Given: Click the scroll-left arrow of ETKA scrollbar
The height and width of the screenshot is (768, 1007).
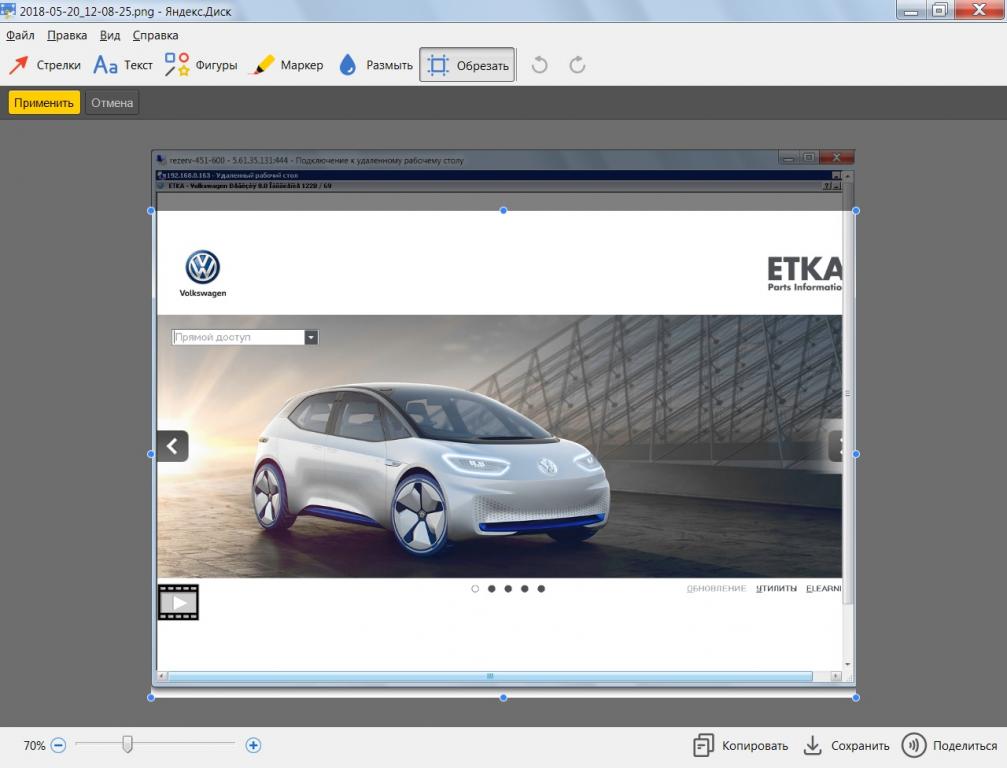Looking at the screenshot, I should click(x=162, y=676).
